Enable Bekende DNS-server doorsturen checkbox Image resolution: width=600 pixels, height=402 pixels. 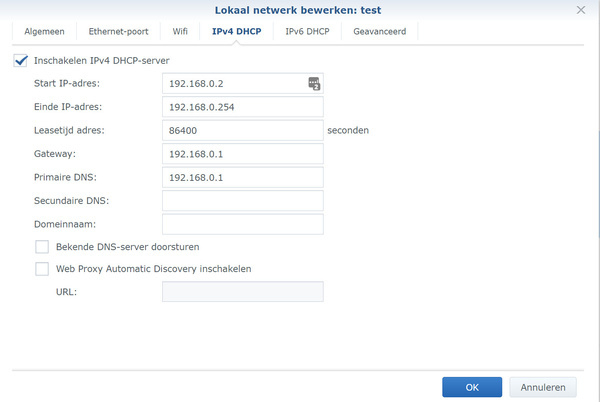[x=42, y=246]
